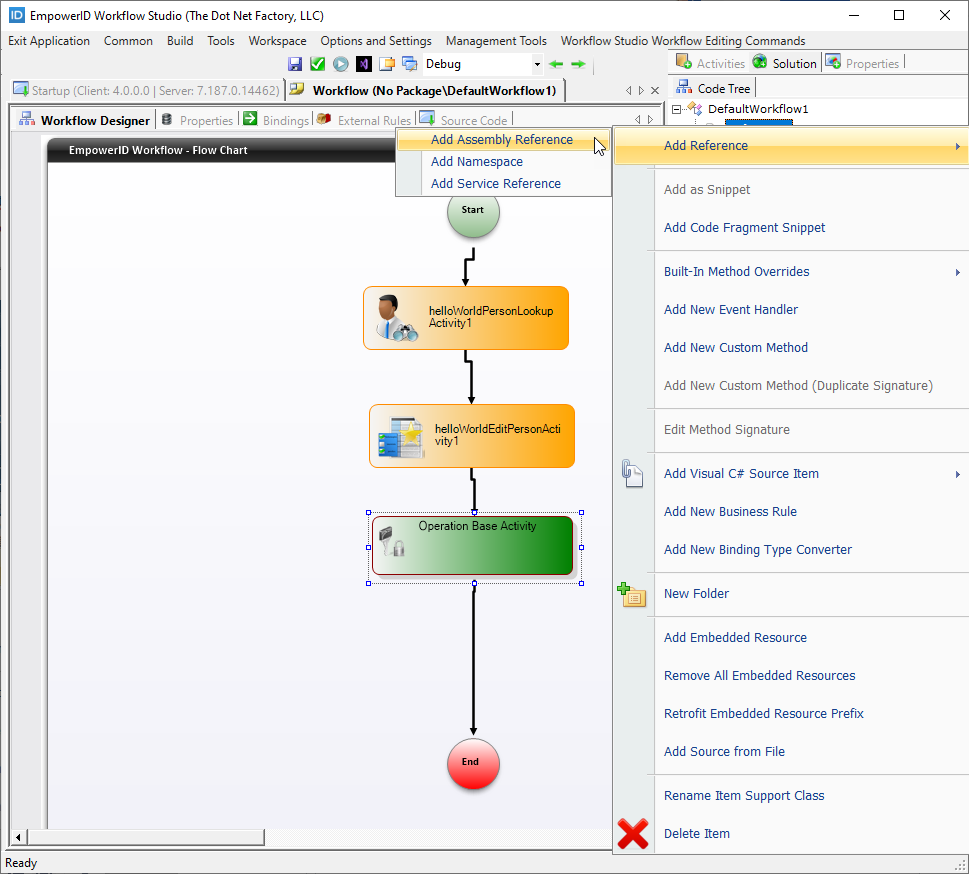This screenshot has width=969, height=874.
Task: Click the New Folder icon with green plus
Action: tap(632, 594)
